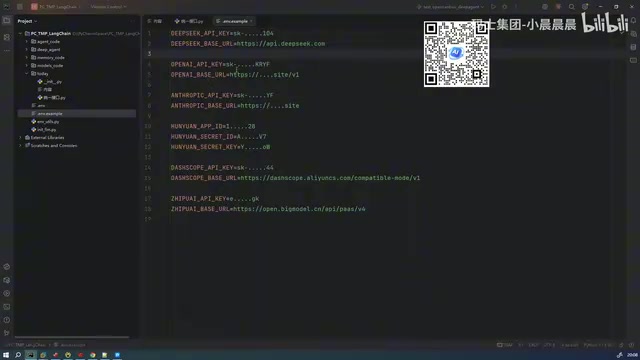Click the DEEPSEEK_BASE_URL value
This screenshot has width=640, height=360.
(x=281, y=44)
